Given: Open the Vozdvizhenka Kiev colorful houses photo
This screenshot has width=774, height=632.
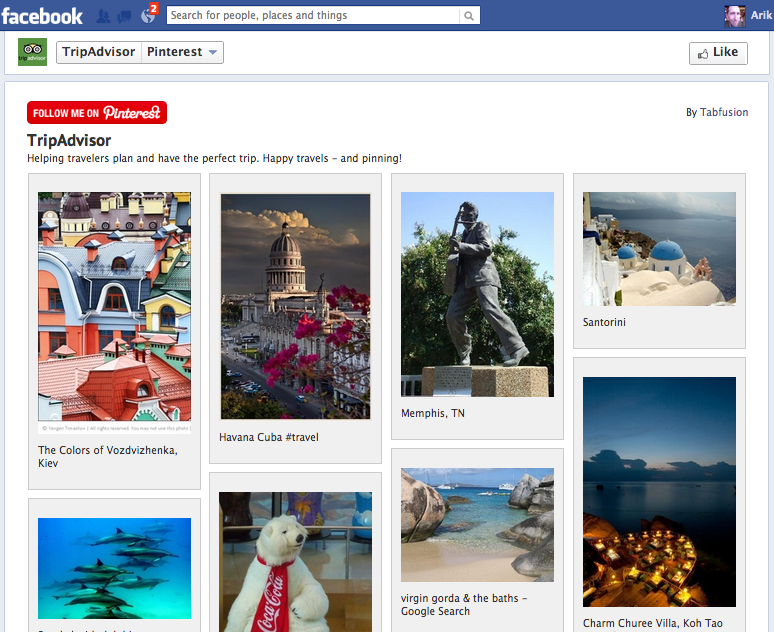Looking at the screenshot, I should pyautogui.click(x=115, y=313).
